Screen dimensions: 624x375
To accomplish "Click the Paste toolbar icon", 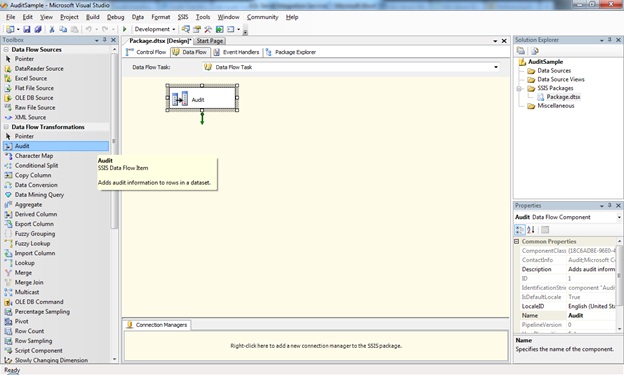I will pyautogui.click(x=74, y=29).
